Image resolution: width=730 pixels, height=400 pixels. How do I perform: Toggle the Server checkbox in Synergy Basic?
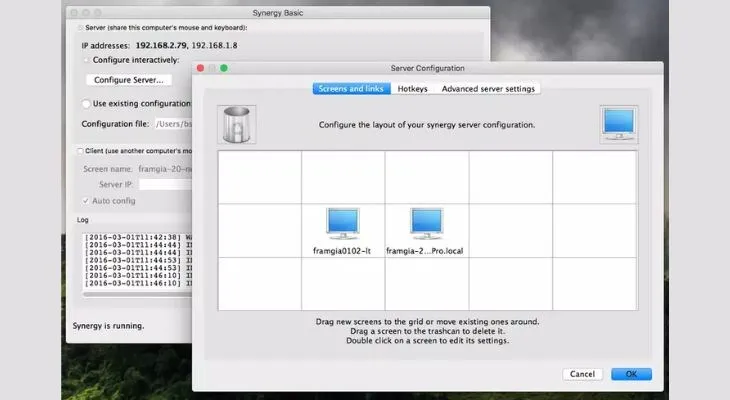pos(81,28)
